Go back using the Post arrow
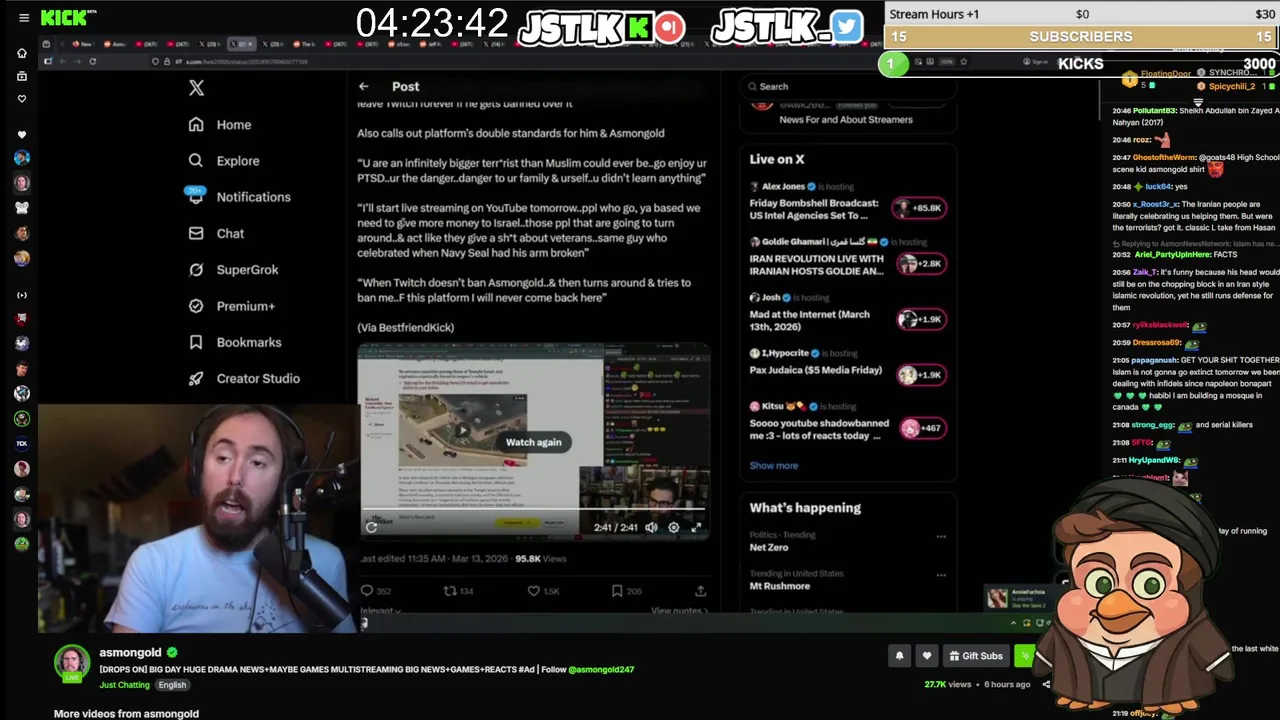1280x720 pixels. [364, 87]
